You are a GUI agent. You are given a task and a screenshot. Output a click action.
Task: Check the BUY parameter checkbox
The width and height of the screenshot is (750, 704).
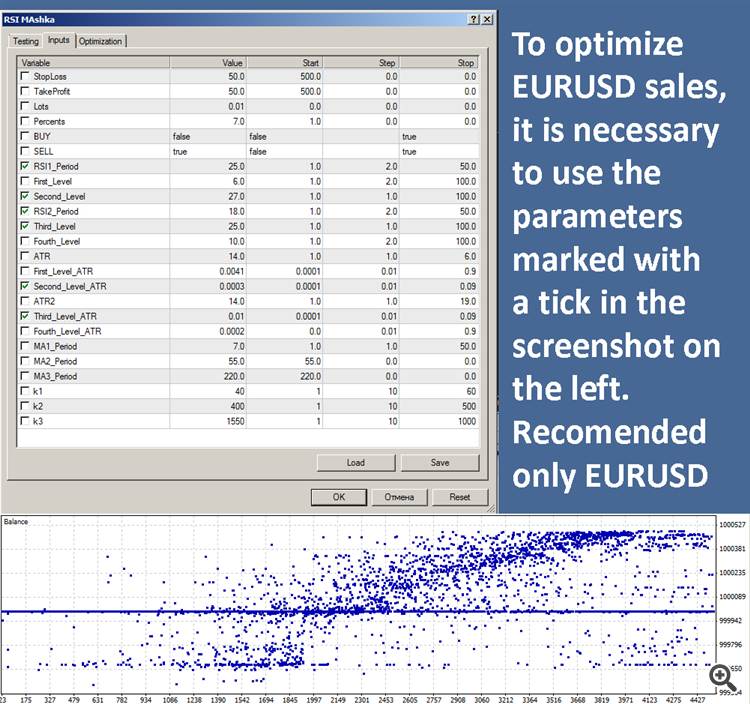25,136
